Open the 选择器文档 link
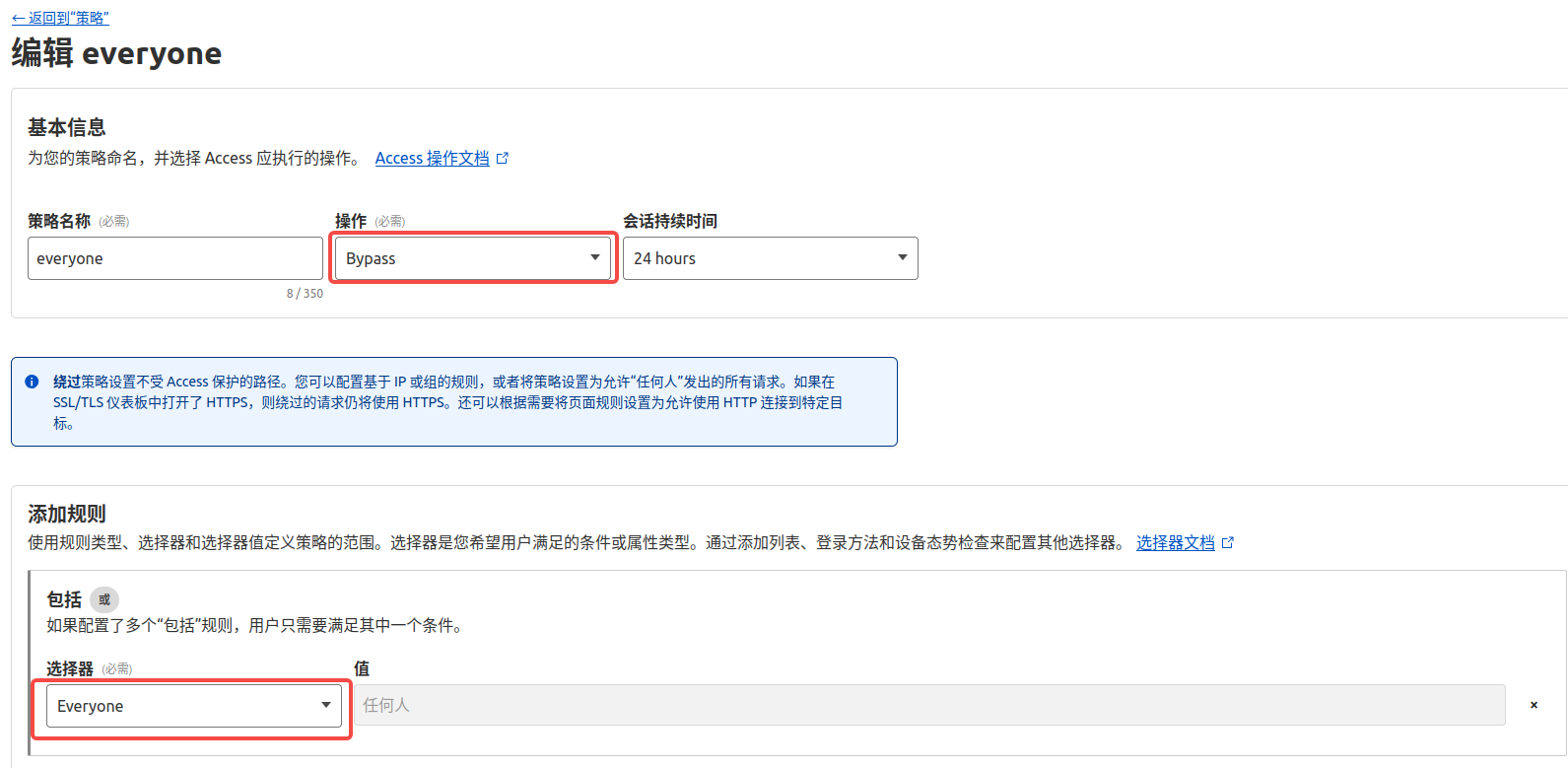Screen dimensions: 1568x768 1175,542
